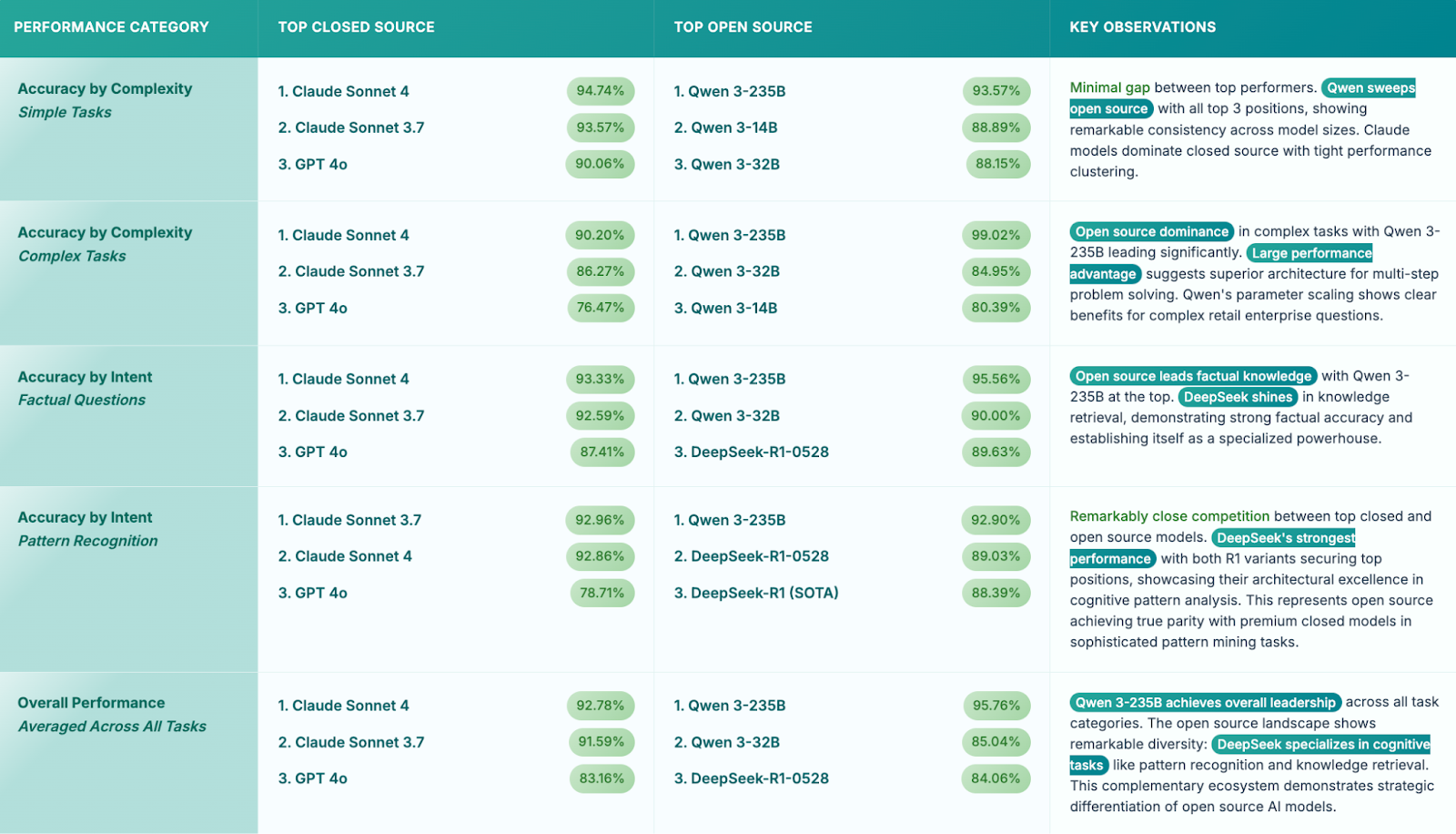Screen dimensions: 1456x834
Task: Click the 89.63% score badge
Action: [x=996, y=452]
